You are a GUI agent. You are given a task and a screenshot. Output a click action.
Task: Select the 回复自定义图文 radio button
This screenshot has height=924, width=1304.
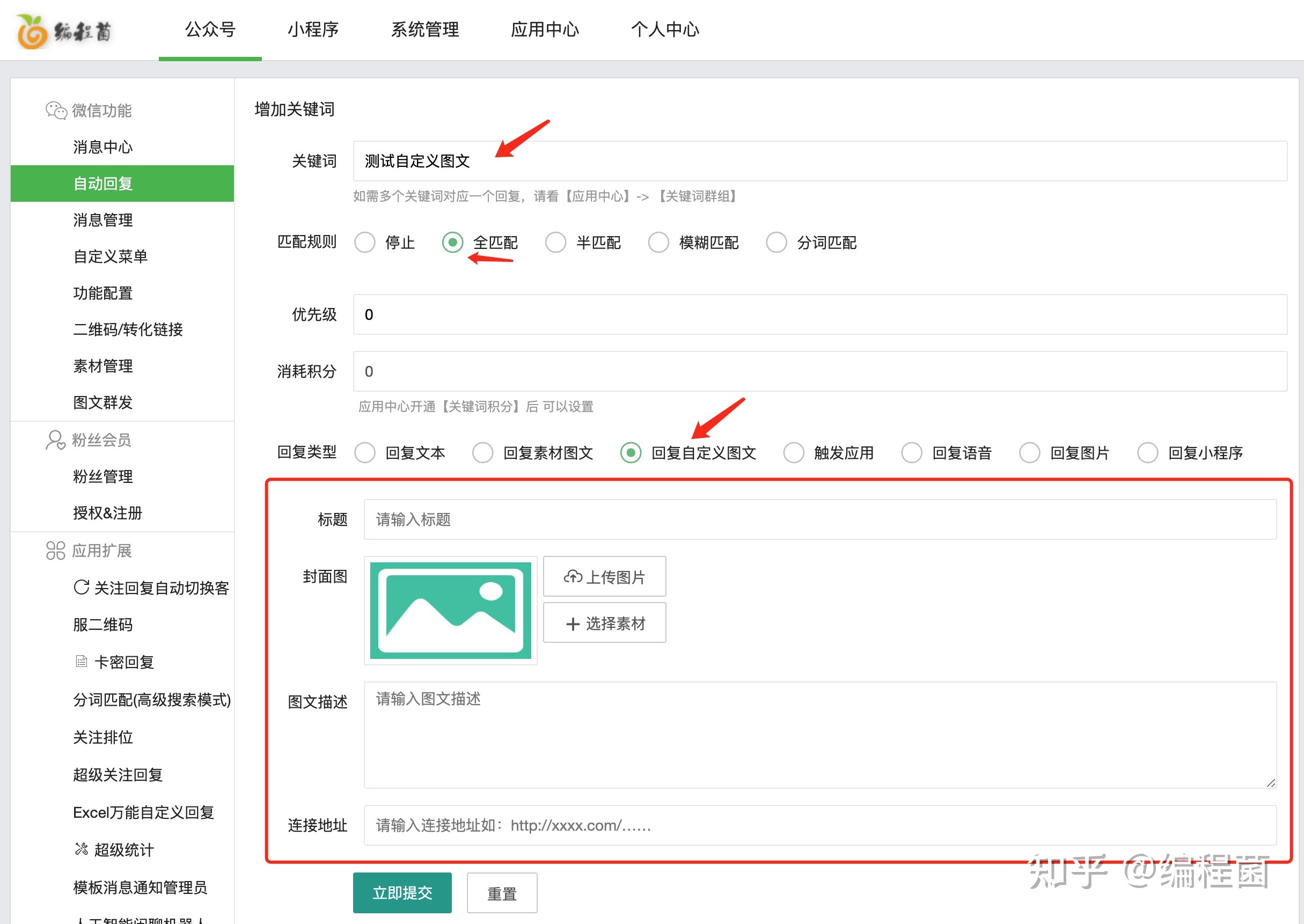tap(631, 453)
